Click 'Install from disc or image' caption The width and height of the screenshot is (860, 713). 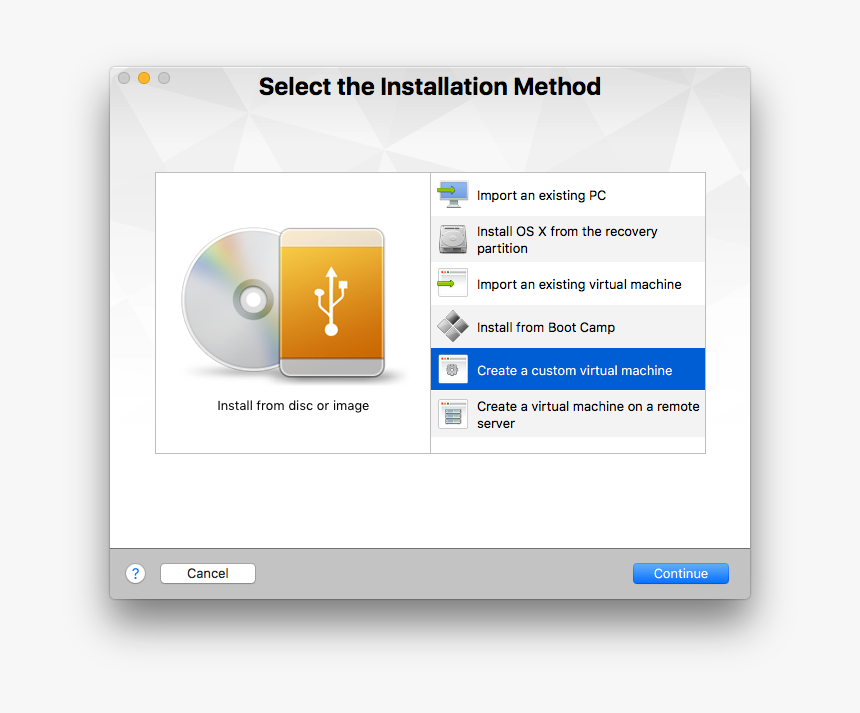pyautogui.click(x=293, y=405)
